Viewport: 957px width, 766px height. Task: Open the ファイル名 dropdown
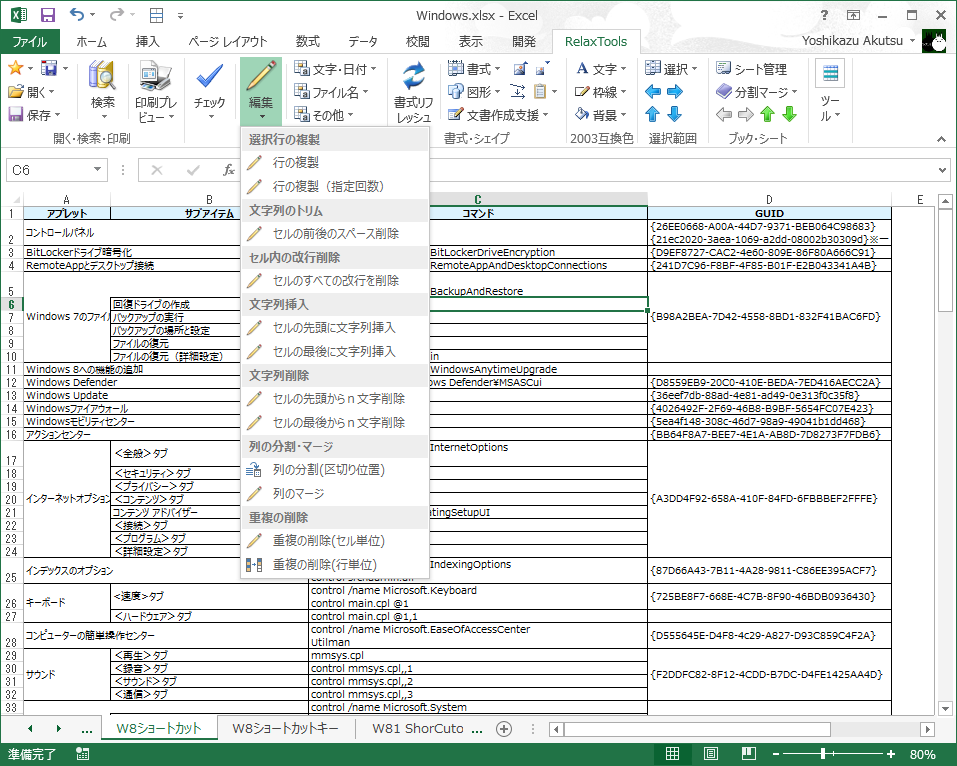(x=331, y=92)
